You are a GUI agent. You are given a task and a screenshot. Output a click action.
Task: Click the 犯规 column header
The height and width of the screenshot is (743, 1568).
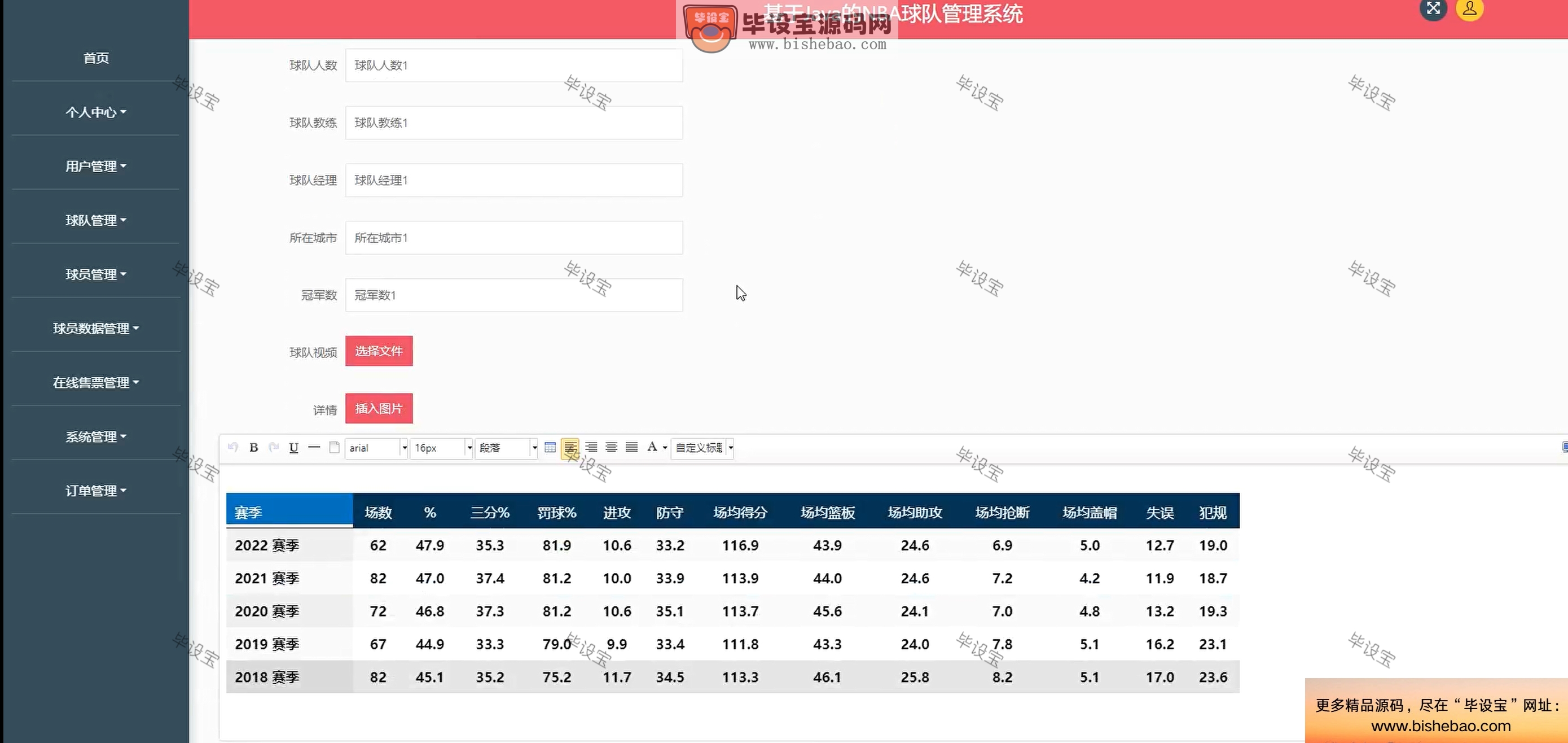(x=1213, y=513)
